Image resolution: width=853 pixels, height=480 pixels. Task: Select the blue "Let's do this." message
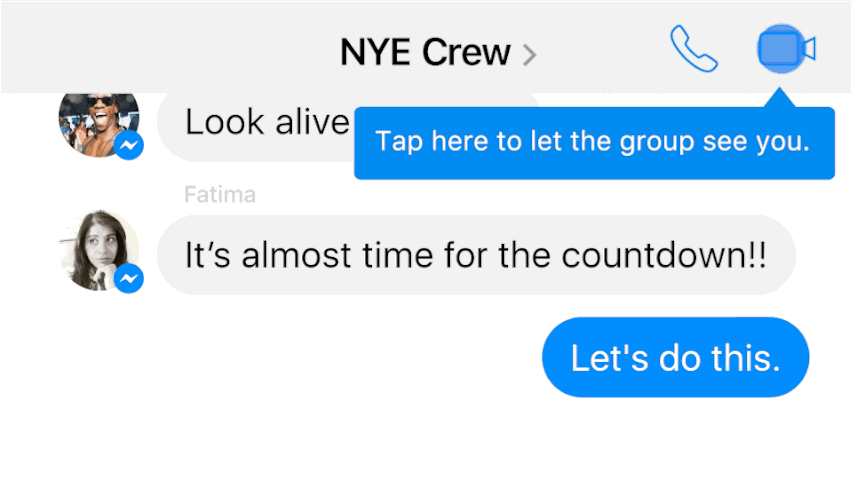tap(676, 358)
